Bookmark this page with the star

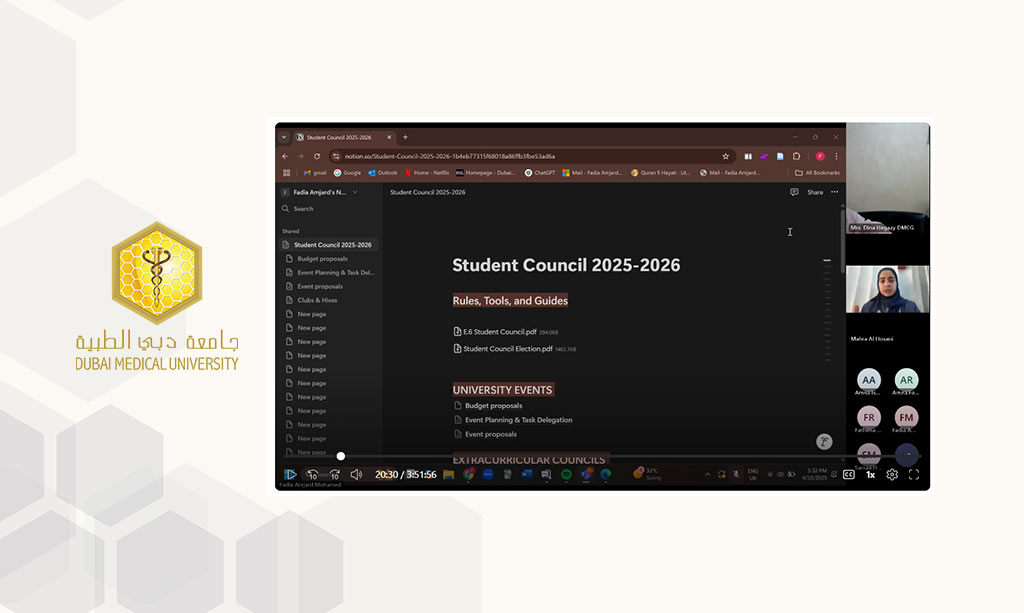coord(726,157)
